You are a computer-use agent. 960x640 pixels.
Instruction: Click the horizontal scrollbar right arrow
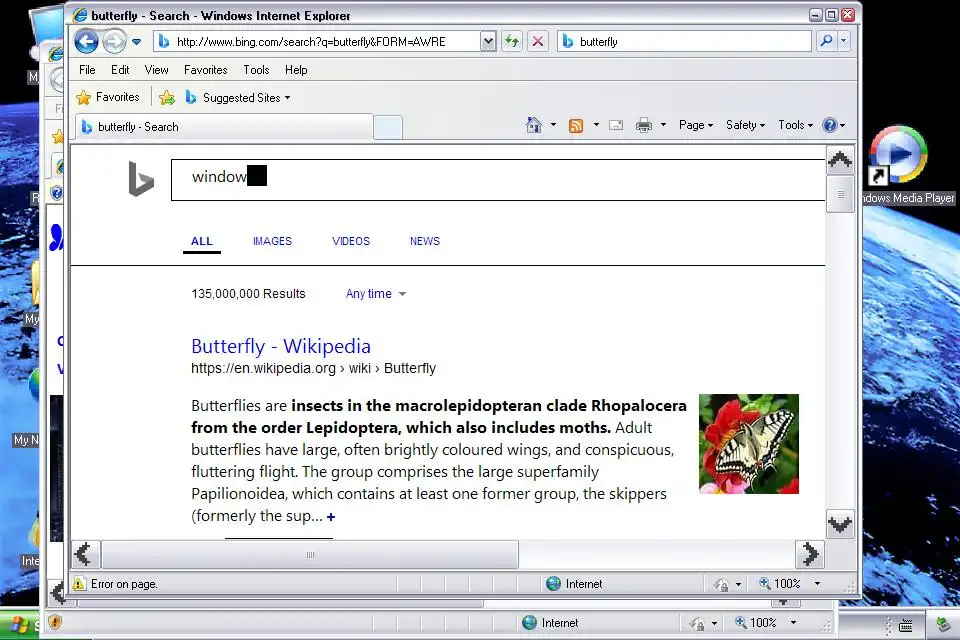809,554
